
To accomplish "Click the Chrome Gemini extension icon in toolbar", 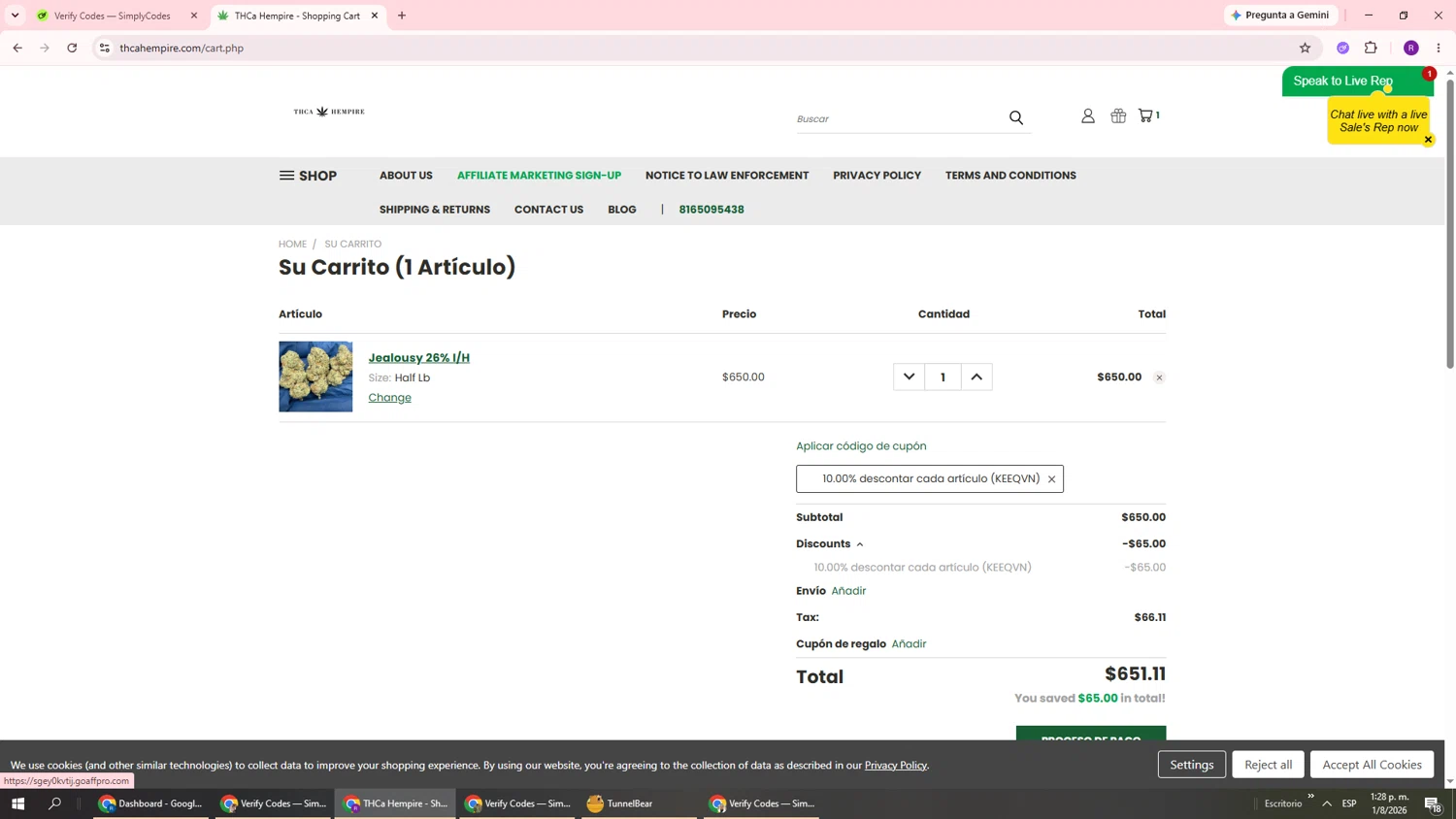I will (x=1342, y=48).
